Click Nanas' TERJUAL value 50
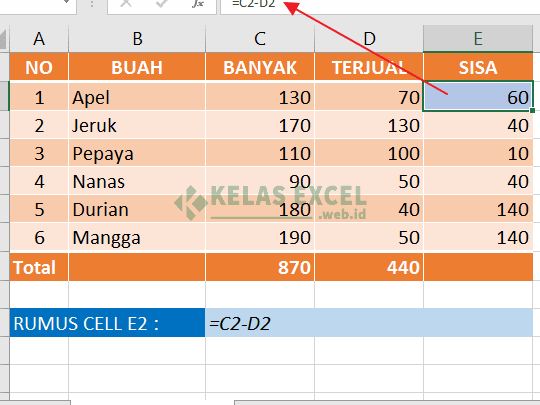Image resolution: width=540 pixels, height=405 pixels. pyautogui.click(x=369, y=181)
